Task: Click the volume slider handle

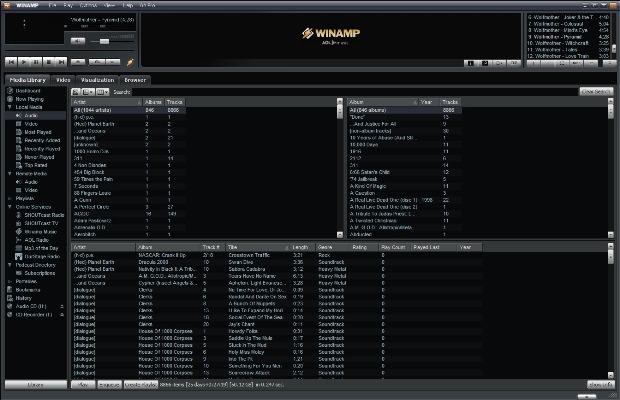Action: pos(104,41)
